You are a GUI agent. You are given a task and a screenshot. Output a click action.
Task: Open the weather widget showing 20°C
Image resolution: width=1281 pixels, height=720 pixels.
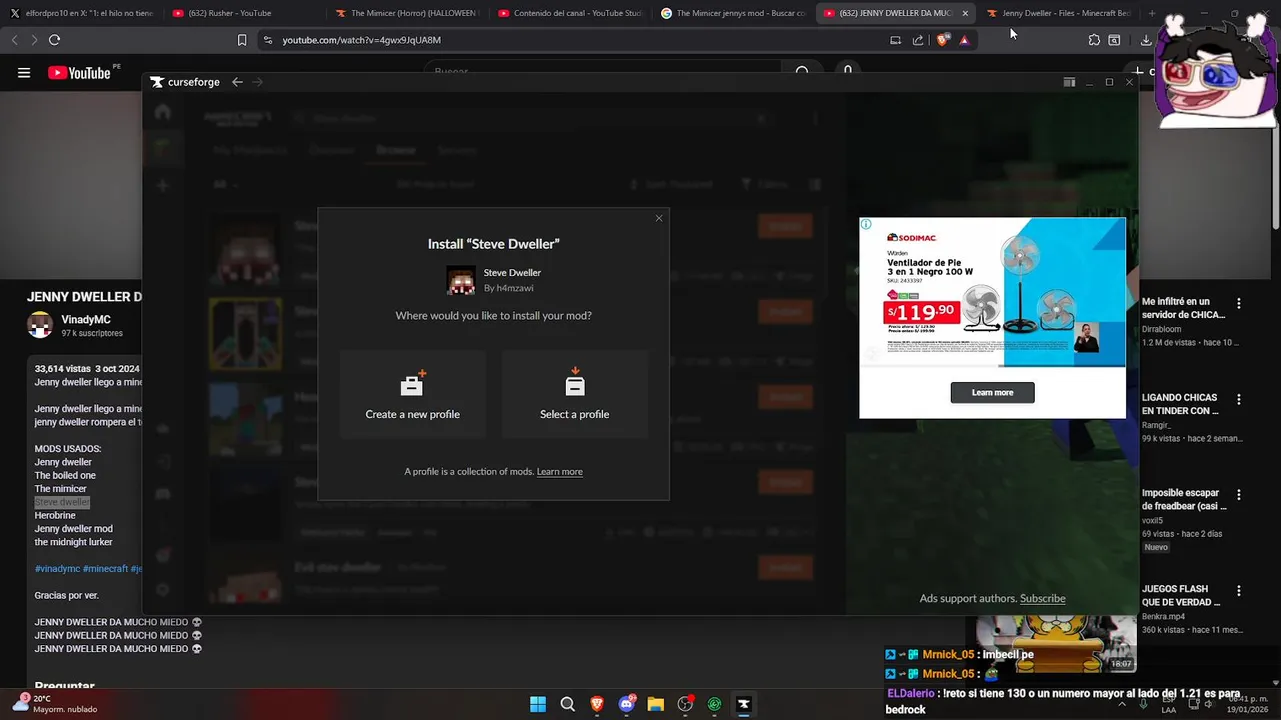coord(55,704)
